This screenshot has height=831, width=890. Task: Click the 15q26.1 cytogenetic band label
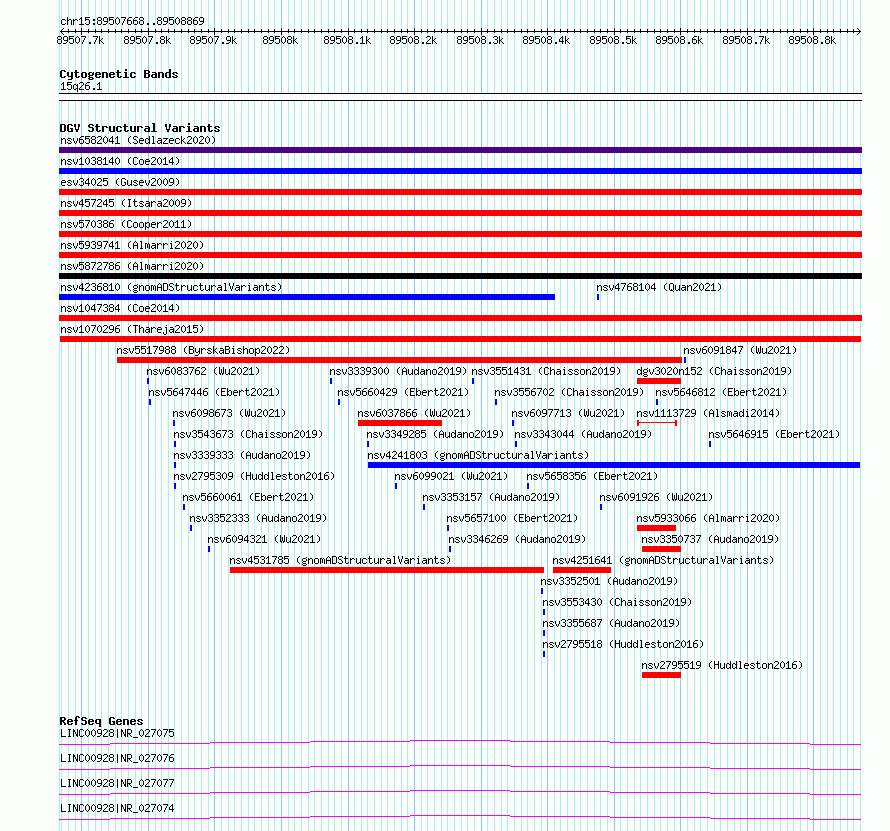[x=81, y=86]
